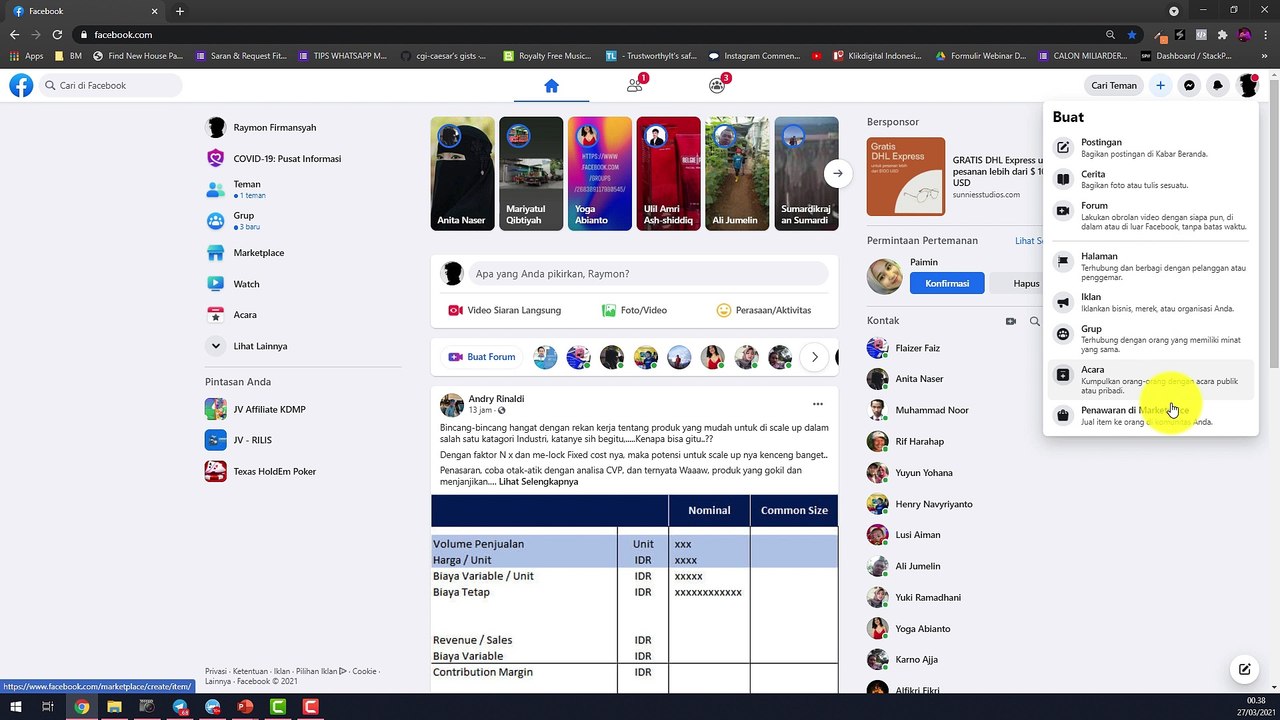Click the bookmark star in address bar

coord(1132,34)
